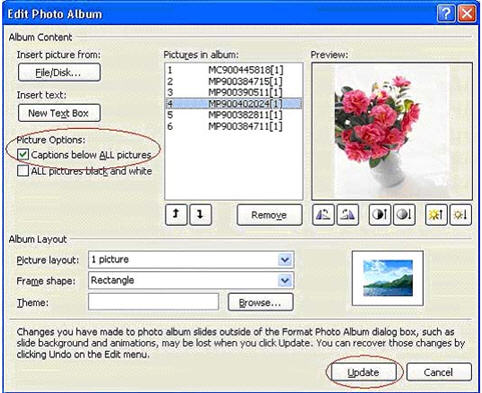The width and height of the screenshot is (482, 393).
Task: Browse for a theme file
Action: point(260,302)
